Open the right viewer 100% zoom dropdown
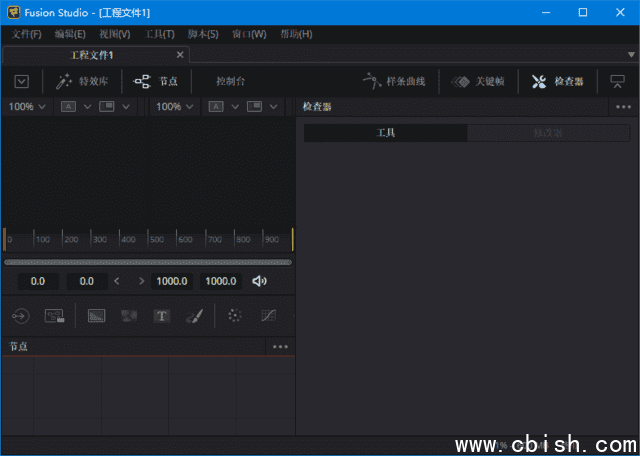Image resolution: width=640 pixels, height=456 pixels. coord(175,106)
